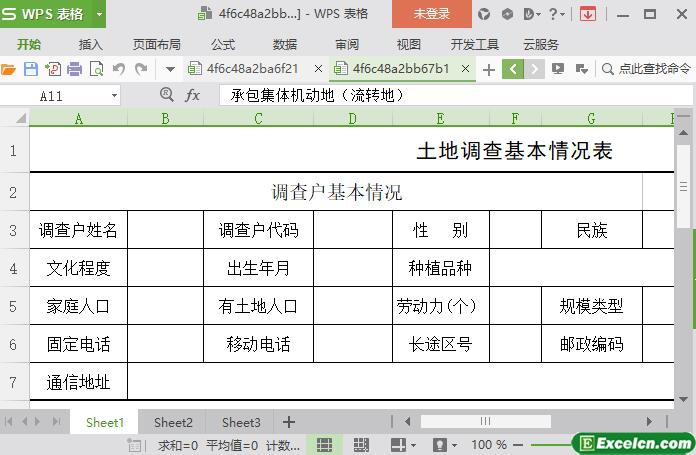Open the reading mode dropdown in status bar
This screenshot has width=696, height=455.
(x=413, y=445)
